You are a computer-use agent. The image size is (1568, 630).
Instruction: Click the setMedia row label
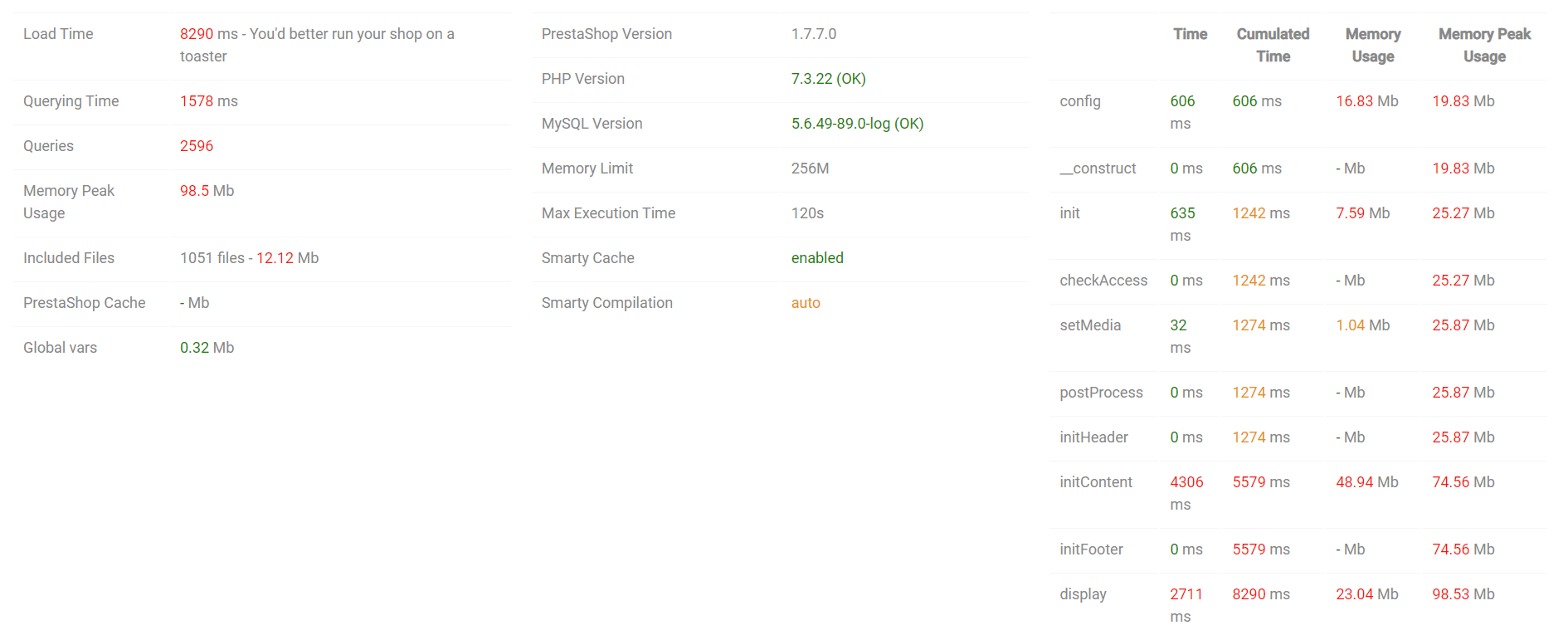point(1089,325)
